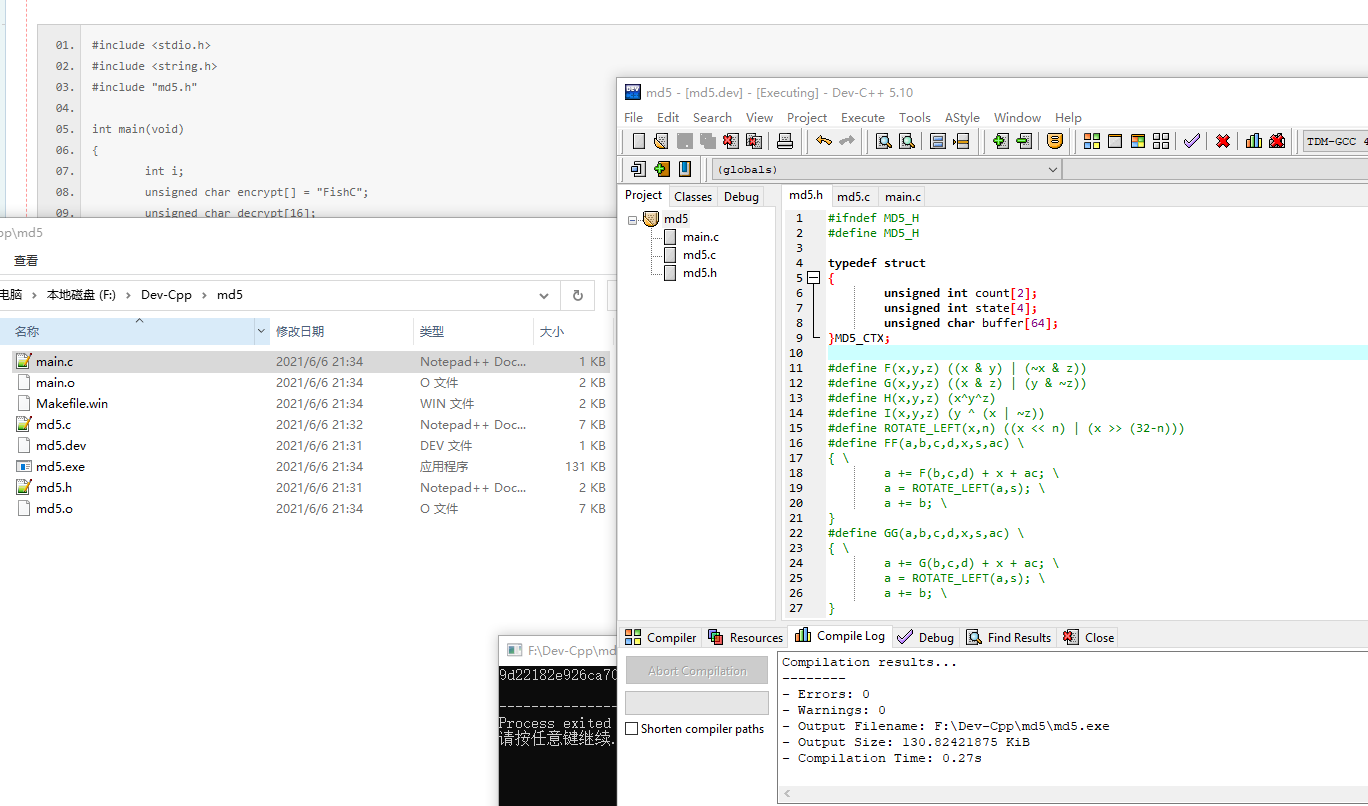Viewport: 1368px width, 806px height.
Task: Click the Find magnifier icon
Action: point(884,141)
